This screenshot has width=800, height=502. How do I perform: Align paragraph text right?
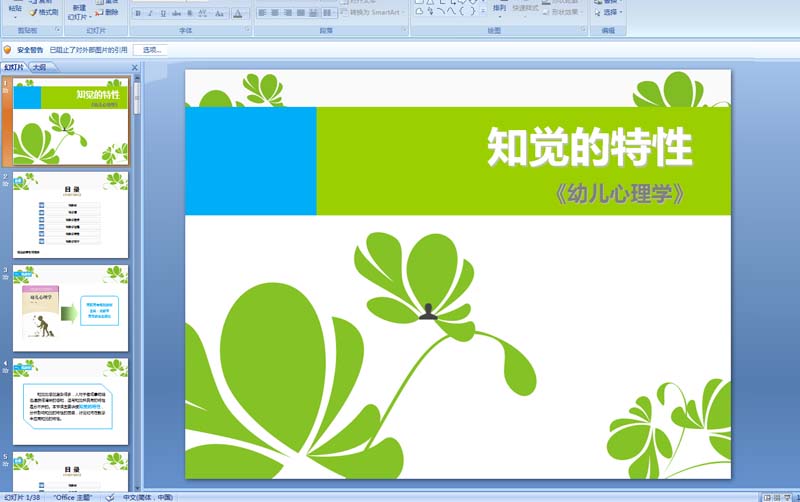tap(288, 13)
